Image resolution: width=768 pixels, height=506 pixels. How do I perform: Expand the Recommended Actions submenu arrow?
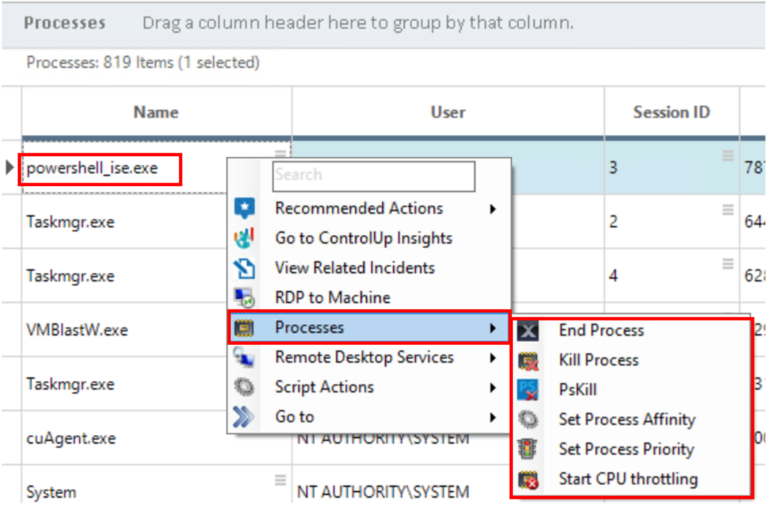493,209
